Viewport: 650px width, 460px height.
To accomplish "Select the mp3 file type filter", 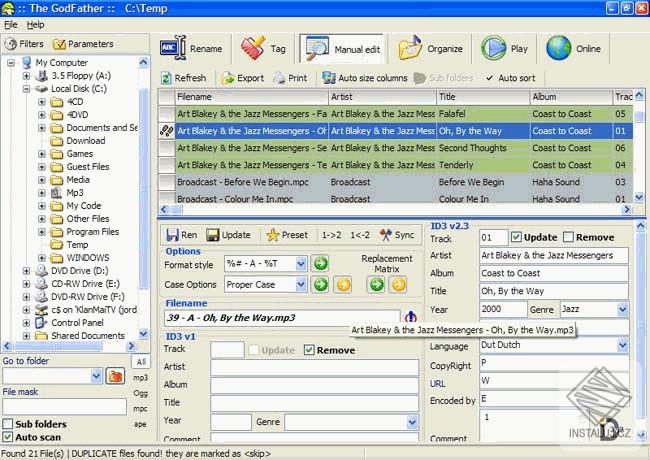I will 141,378.
